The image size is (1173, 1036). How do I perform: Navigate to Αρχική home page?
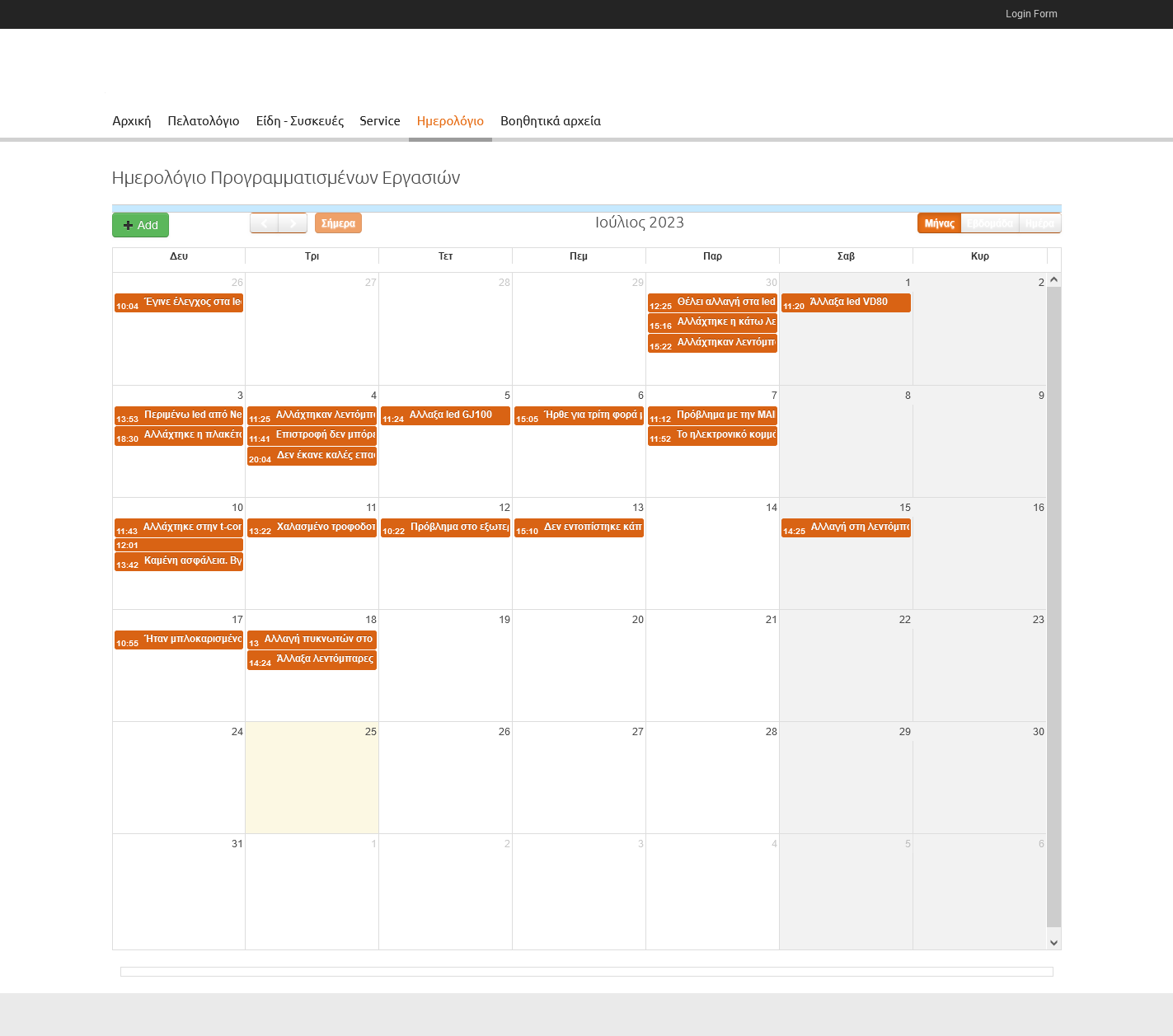point(132,121)
